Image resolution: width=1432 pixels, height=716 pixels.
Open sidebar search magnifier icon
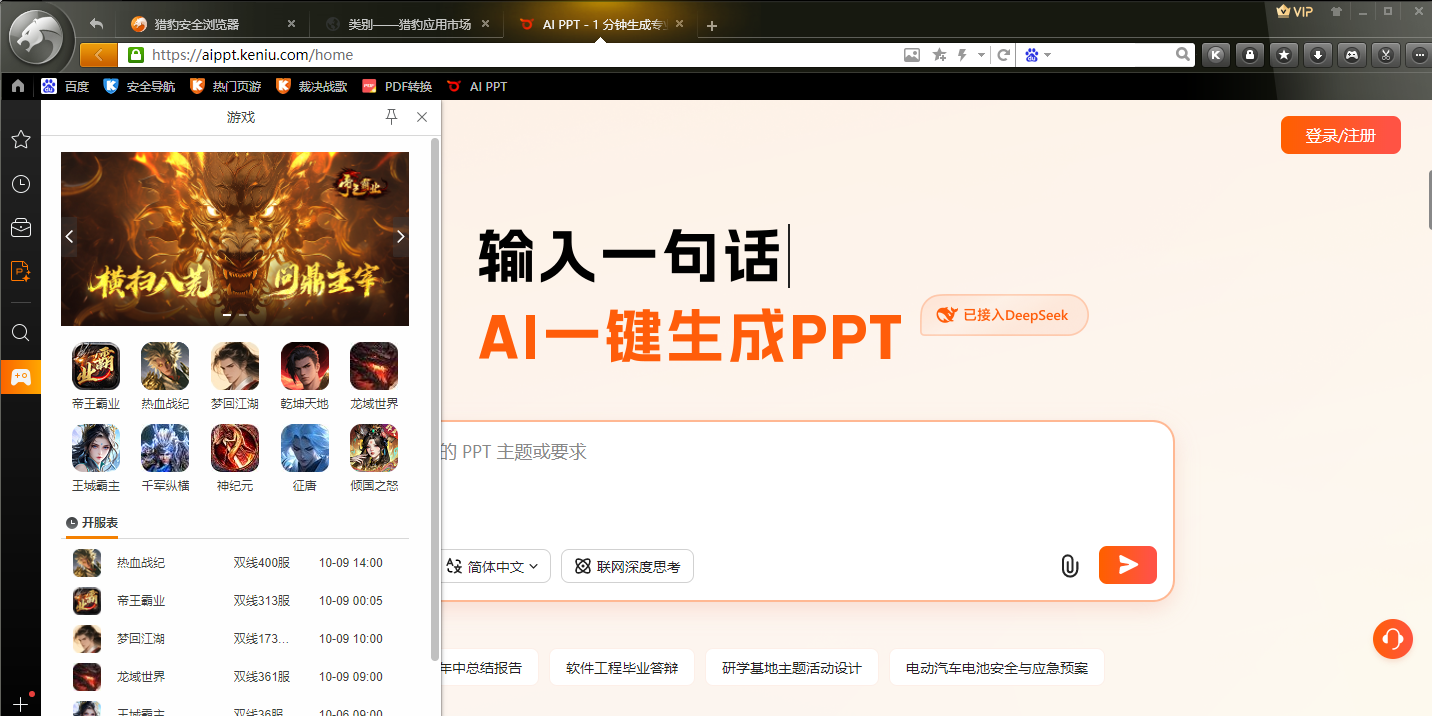[x=20, y=333]
